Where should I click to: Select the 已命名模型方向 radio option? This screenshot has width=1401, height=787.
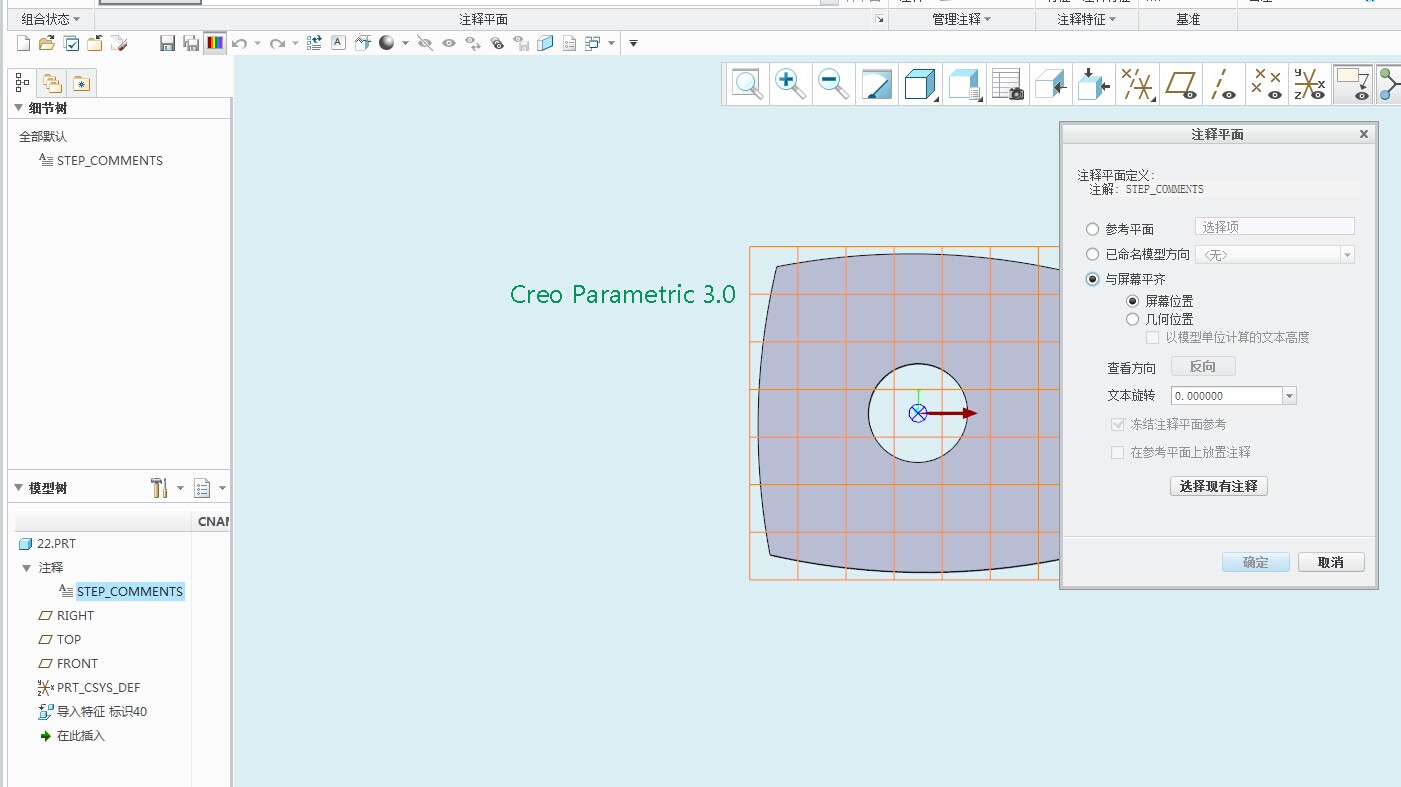click(x=1092, y=254)
